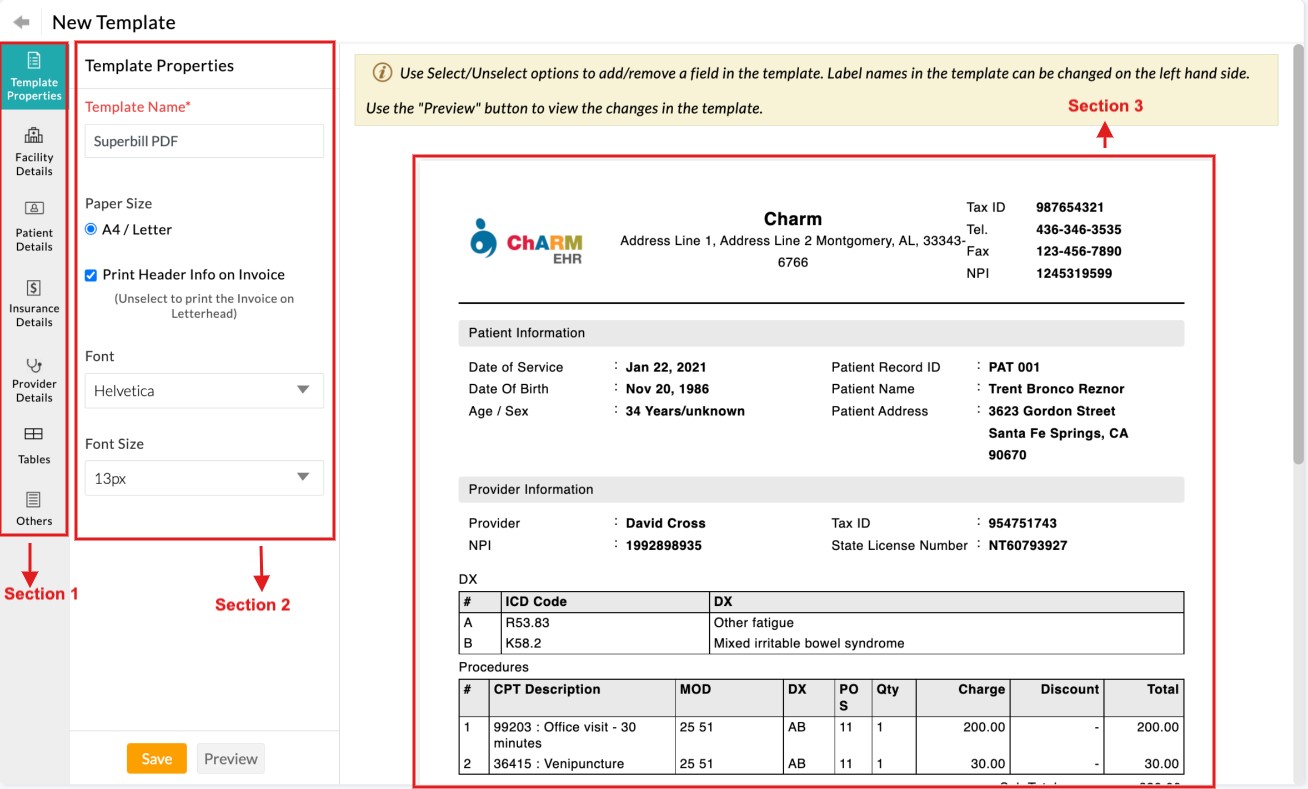1308x789 pixels.
Task: Open the Facility Details panel
Action: [34, 152]
